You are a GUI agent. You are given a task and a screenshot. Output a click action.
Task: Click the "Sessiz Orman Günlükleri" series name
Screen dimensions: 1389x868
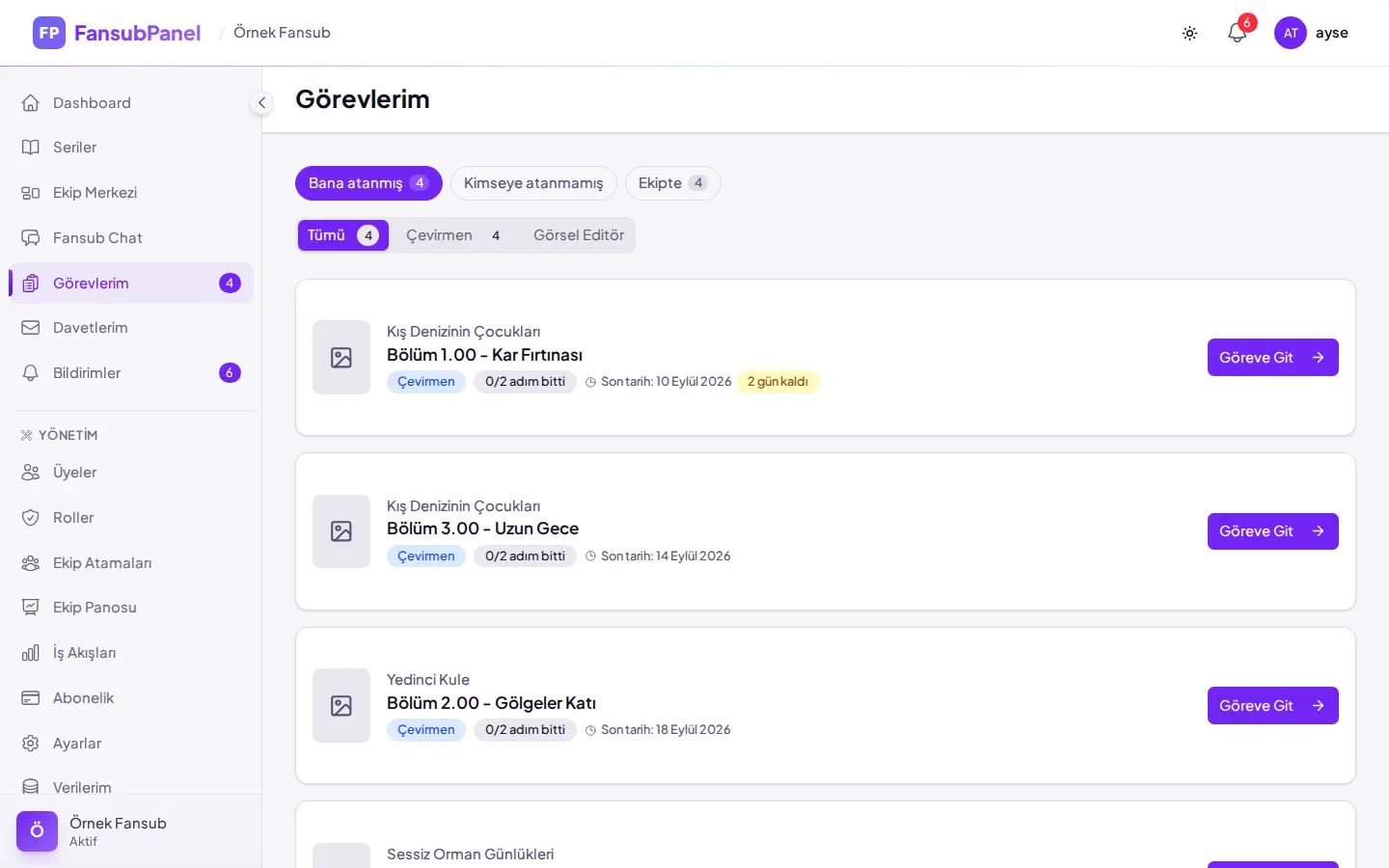(471, 854)
